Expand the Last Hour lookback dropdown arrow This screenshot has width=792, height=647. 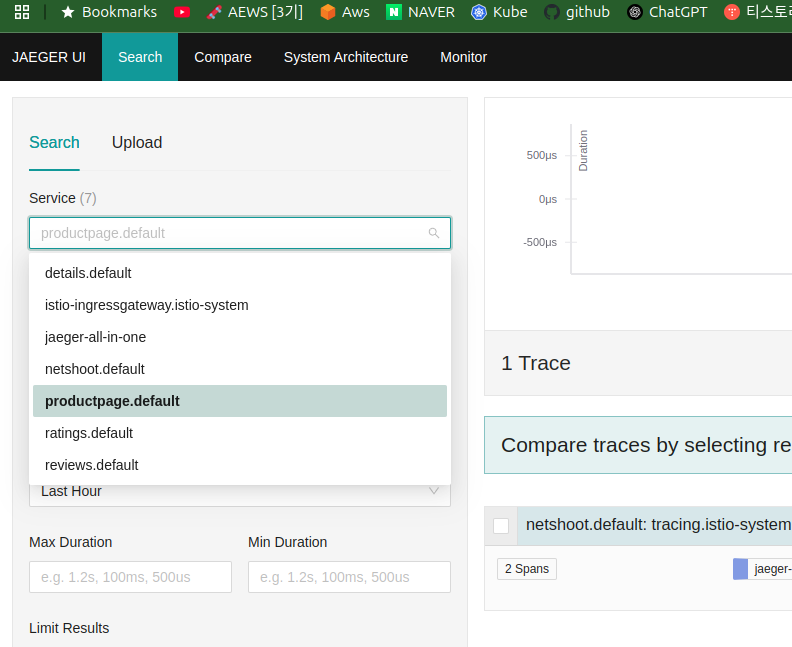click(433, 491)
